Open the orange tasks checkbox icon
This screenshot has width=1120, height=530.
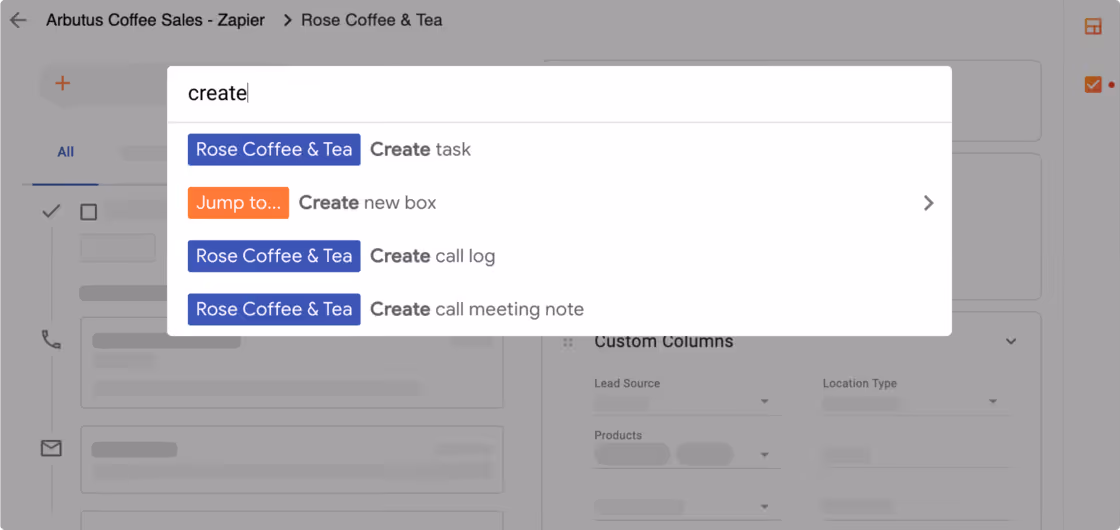(x=1093, y=84)
